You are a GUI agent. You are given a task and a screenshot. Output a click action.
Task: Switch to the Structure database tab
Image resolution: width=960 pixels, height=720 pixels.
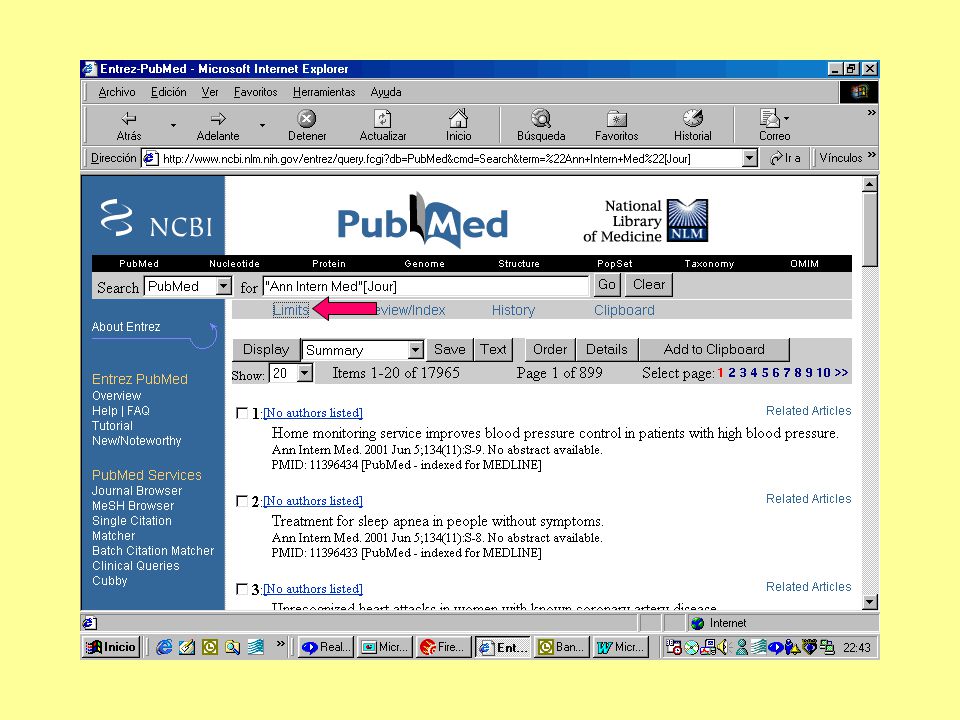pos(519,264)
